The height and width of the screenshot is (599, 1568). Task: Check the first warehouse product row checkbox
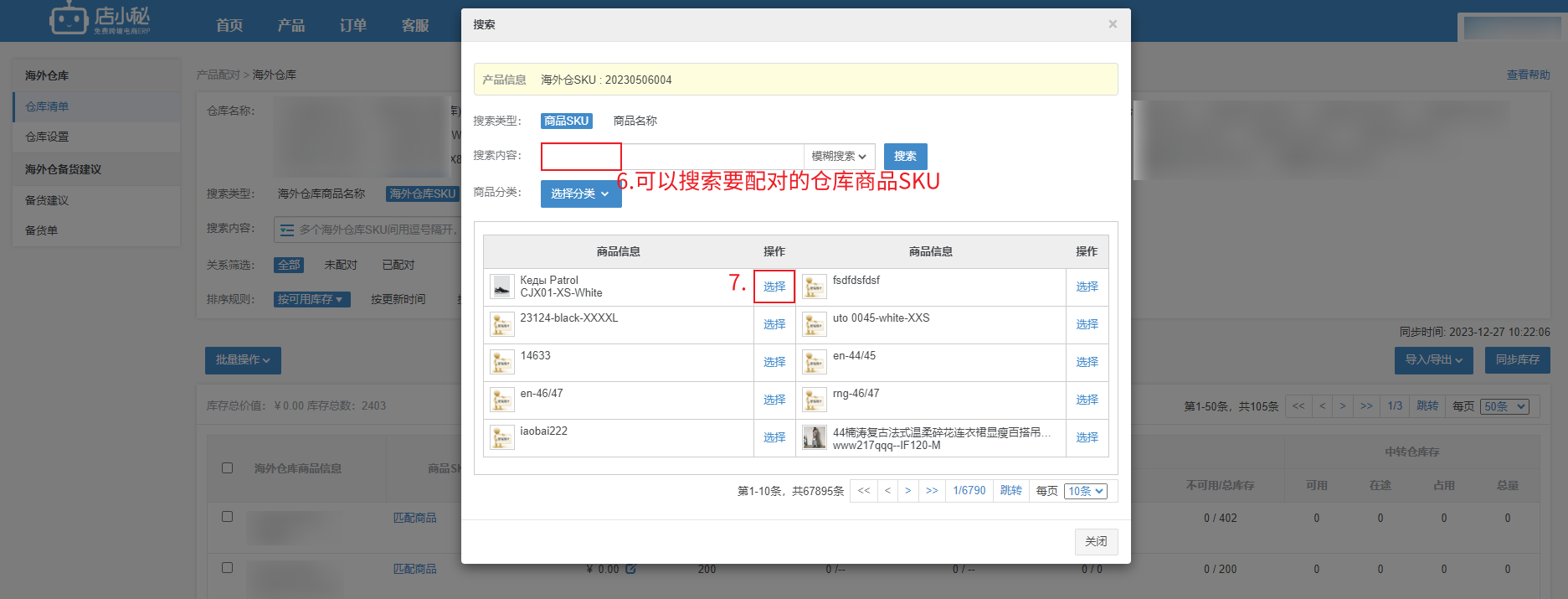(227, 517)
